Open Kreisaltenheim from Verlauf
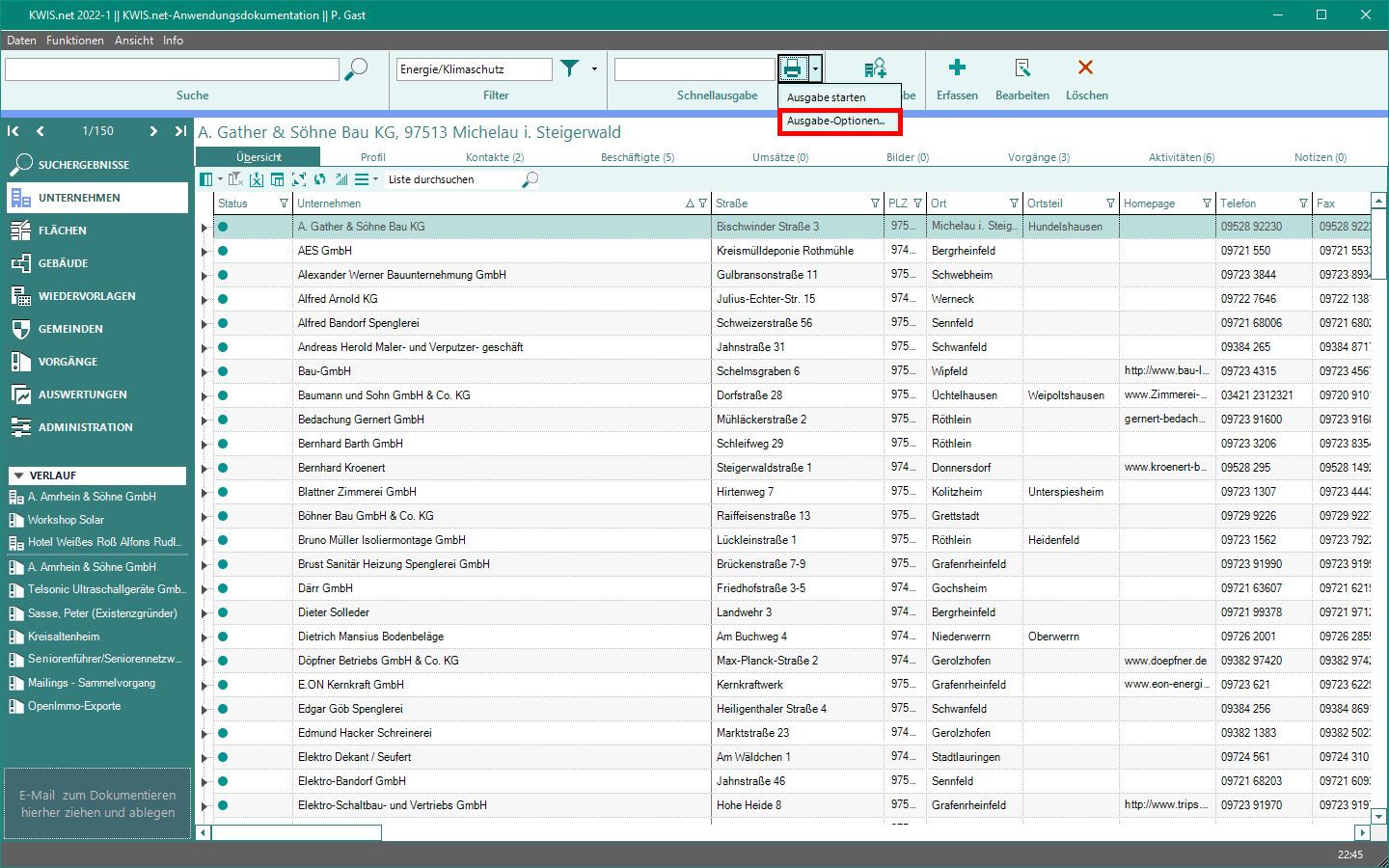This screenshot has width=1389, height=868. [64, 637]
